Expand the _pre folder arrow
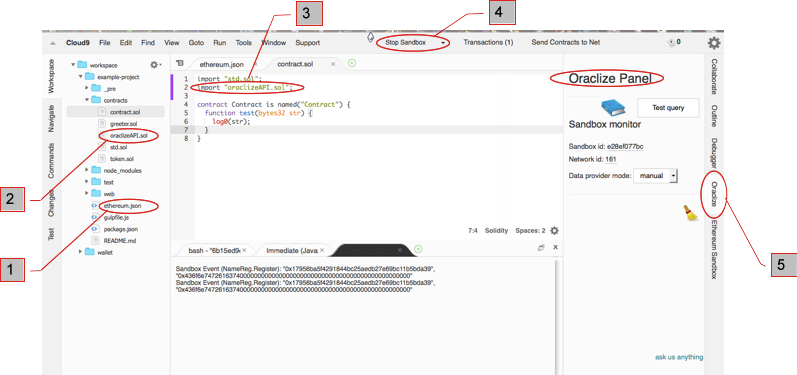This screenshot has width=797, height=375. [87, 88]
